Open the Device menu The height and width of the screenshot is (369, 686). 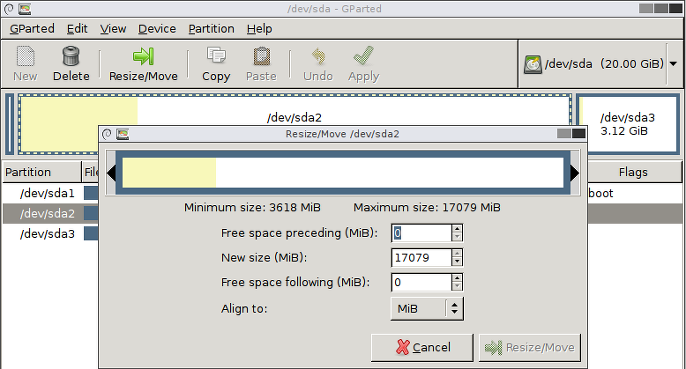(x=157, y=29)
